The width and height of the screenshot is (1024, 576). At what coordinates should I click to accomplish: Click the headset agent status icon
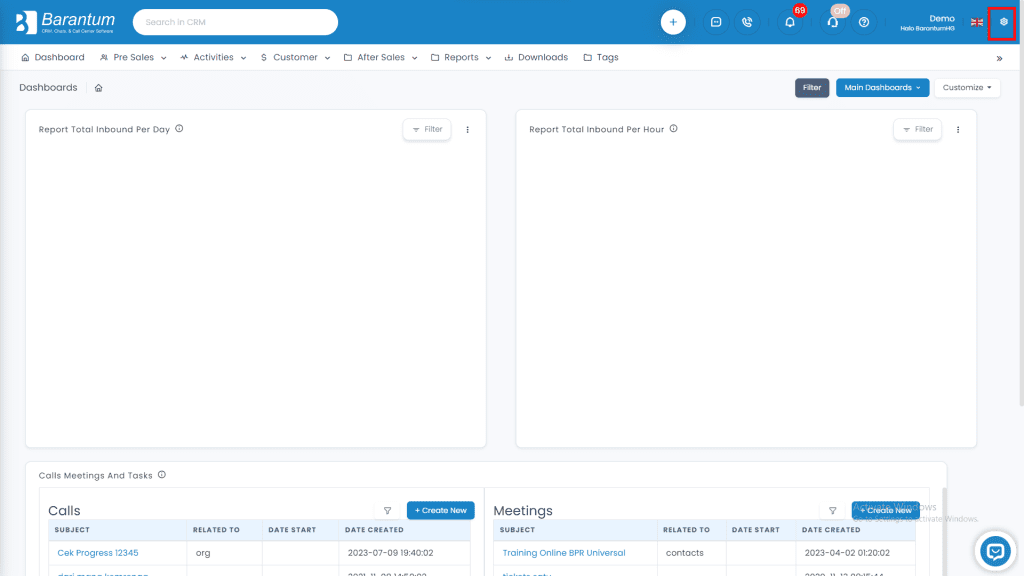click(832, 21)
